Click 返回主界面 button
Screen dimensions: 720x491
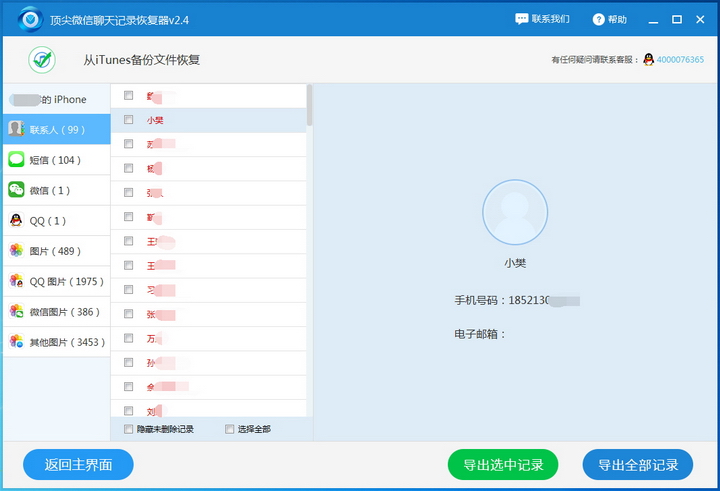(78, 464)
